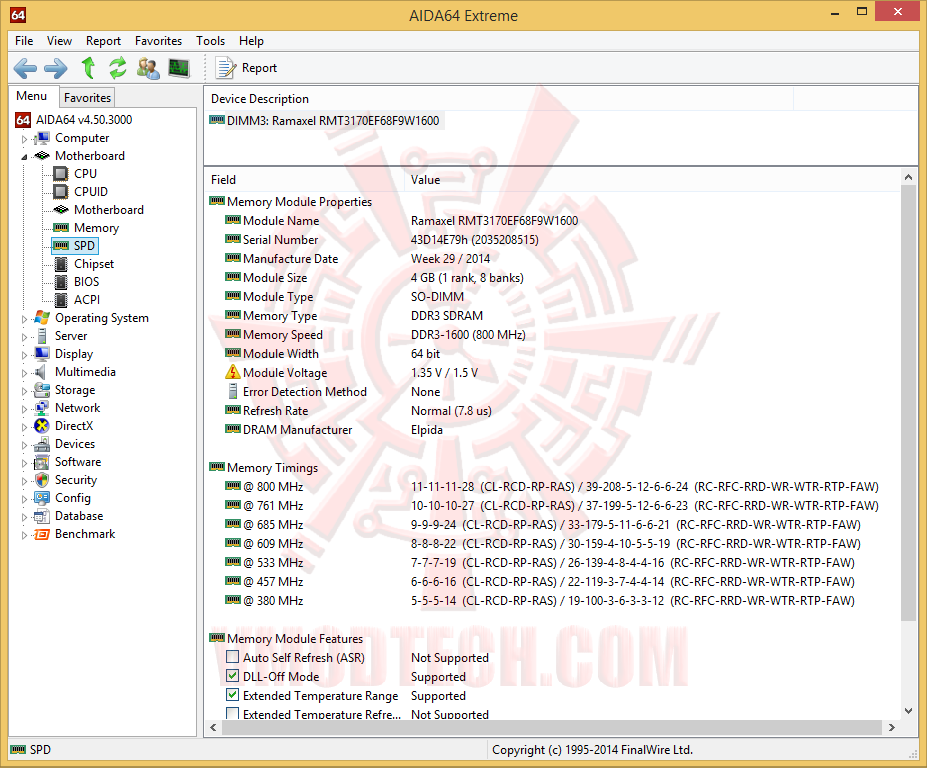Image resolution: width=927 pixels, height=768 pixels.
Task: Click the Module Voltage warning icon
Action: pos(233,372)
